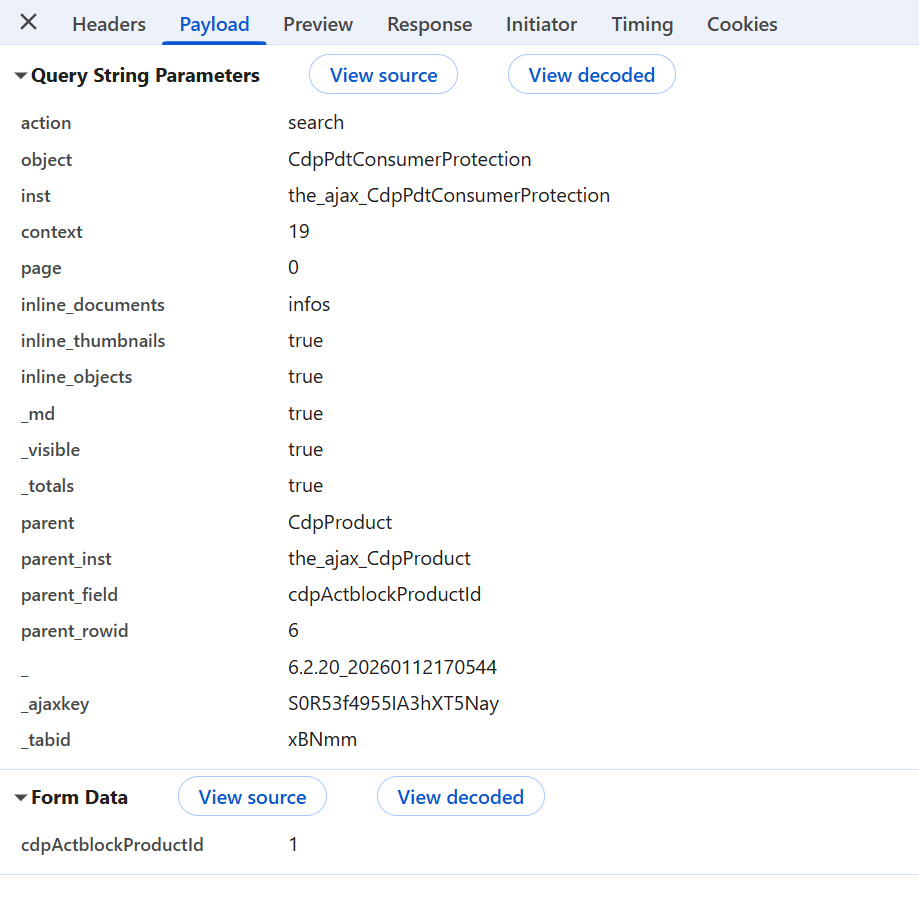919x907 pixels.
Task: Click the object value CdpPdtConsumerProtection
Action: tap(409, 160)
